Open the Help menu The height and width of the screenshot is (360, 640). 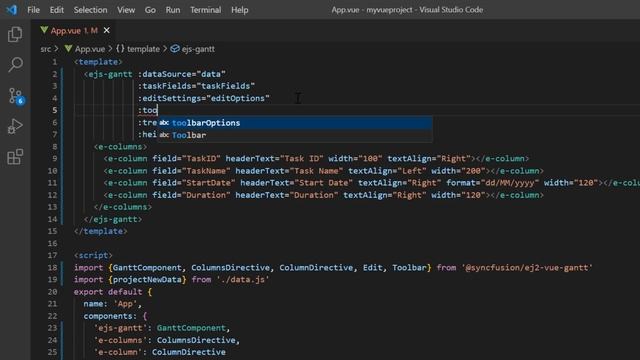[x=240, y=10]
